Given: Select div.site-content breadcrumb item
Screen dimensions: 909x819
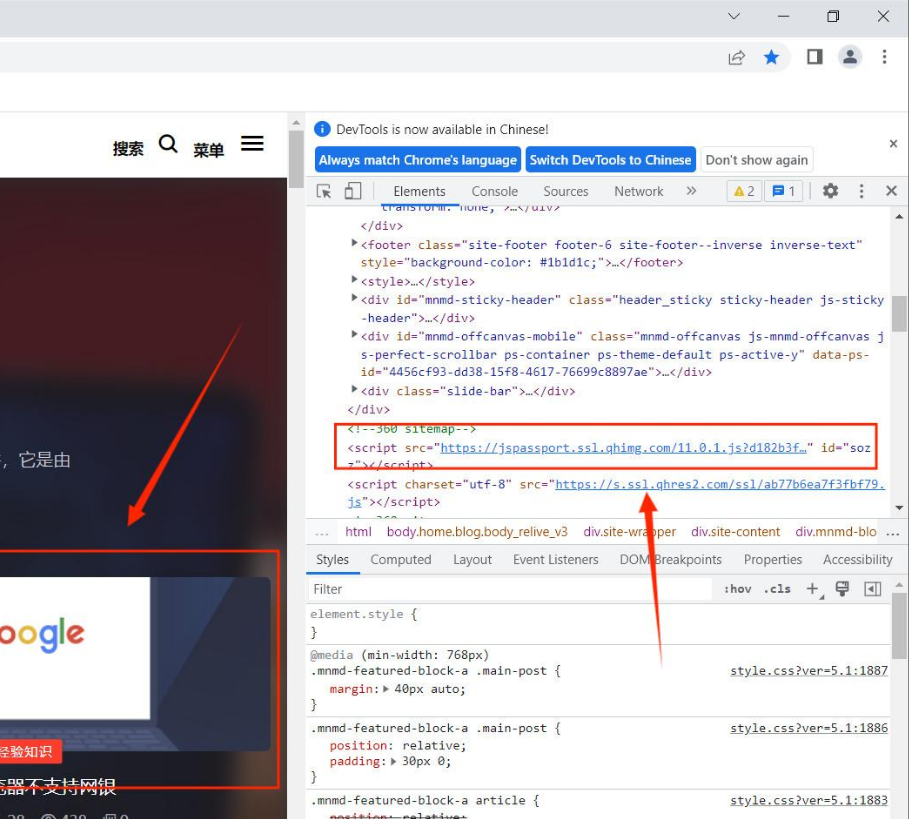Looking at the screenshot, I should click(735, 532).
